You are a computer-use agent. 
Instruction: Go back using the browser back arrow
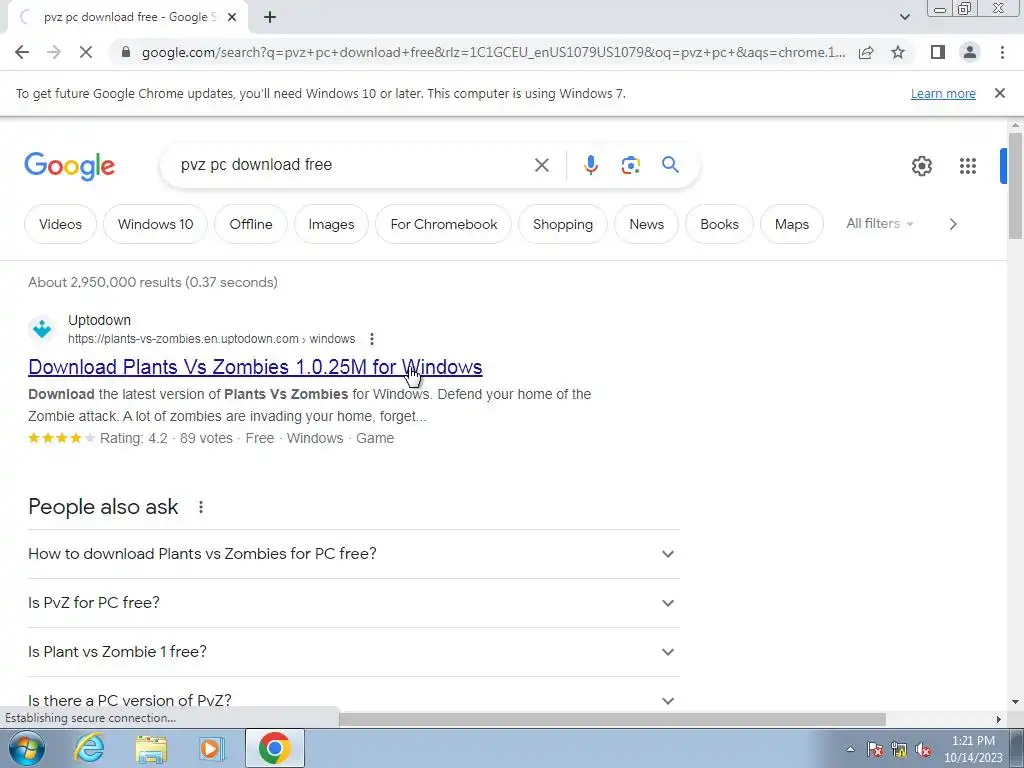click(22, 52)
